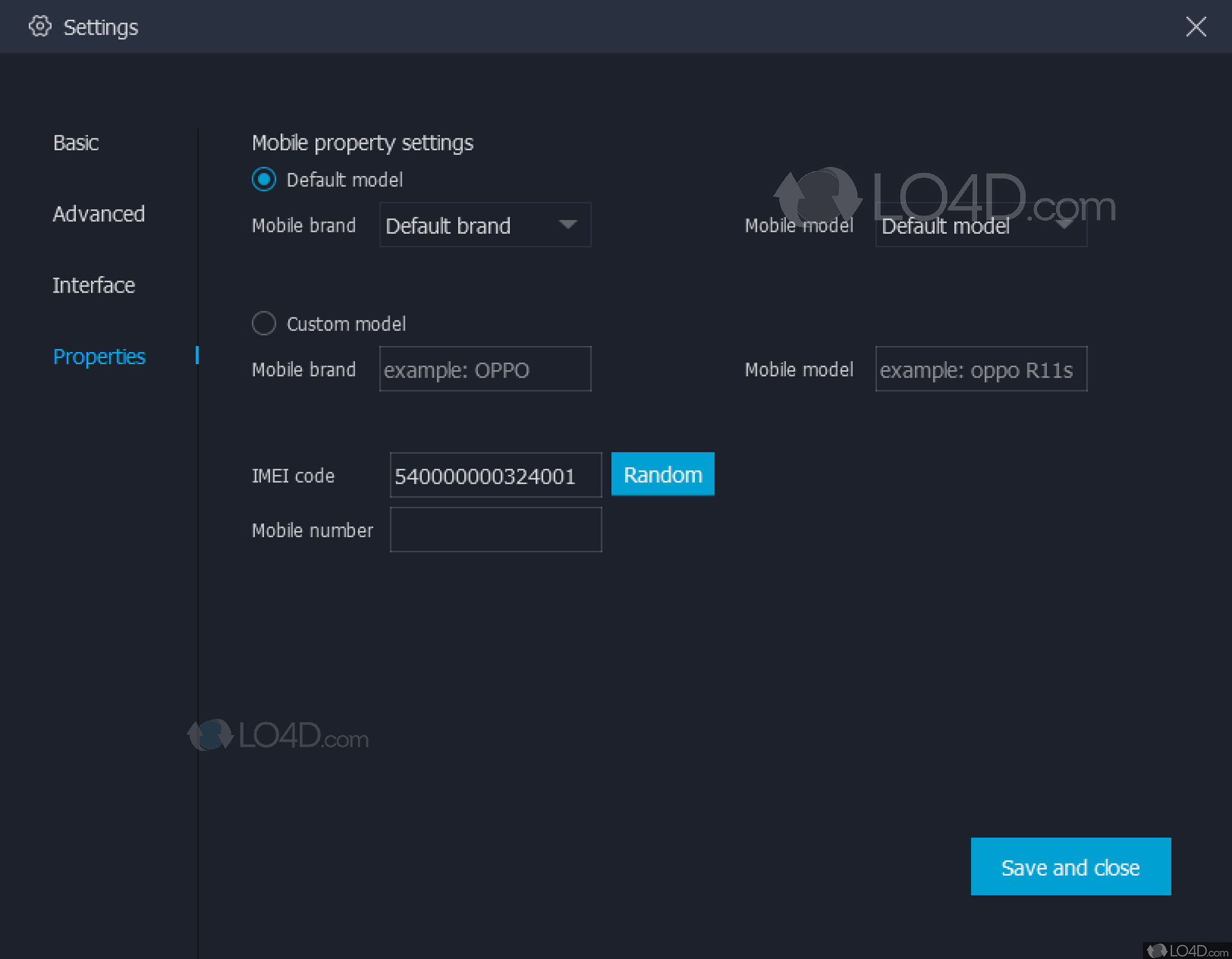Image resolution: width=1232 pixels, height=959 pixels.
Task: Click the custom Mobile model example field
Action: coord(981,368)
